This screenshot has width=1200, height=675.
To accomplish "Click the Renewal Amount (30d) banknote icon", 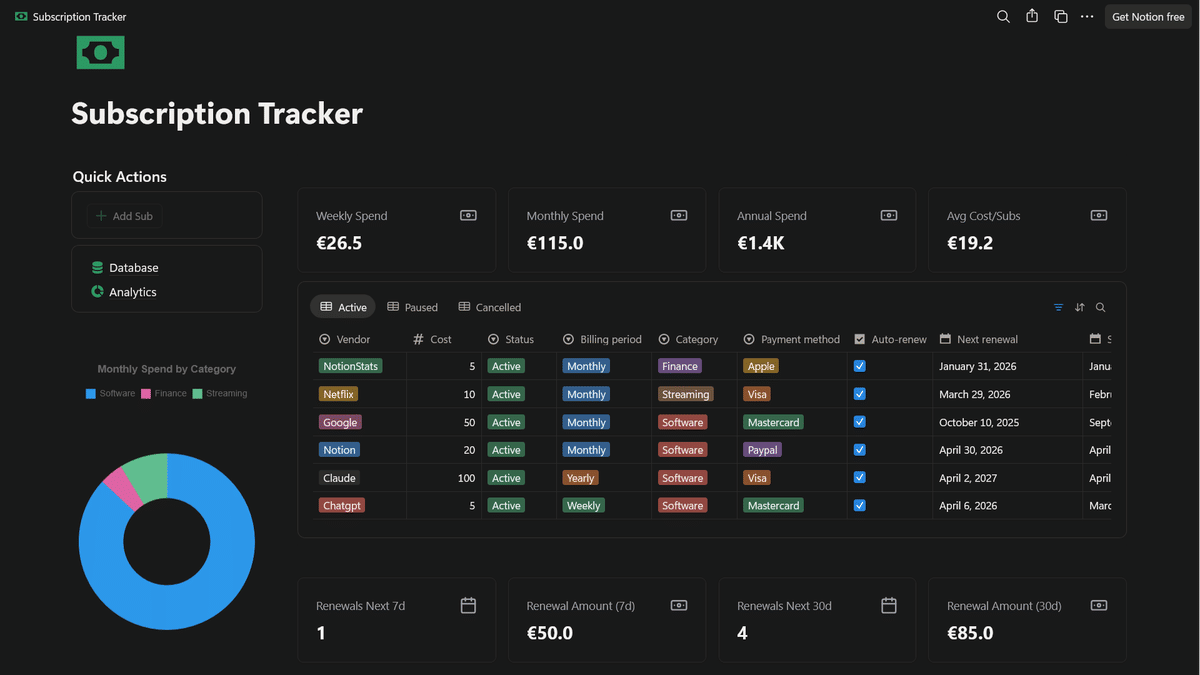I will 1099,605.
